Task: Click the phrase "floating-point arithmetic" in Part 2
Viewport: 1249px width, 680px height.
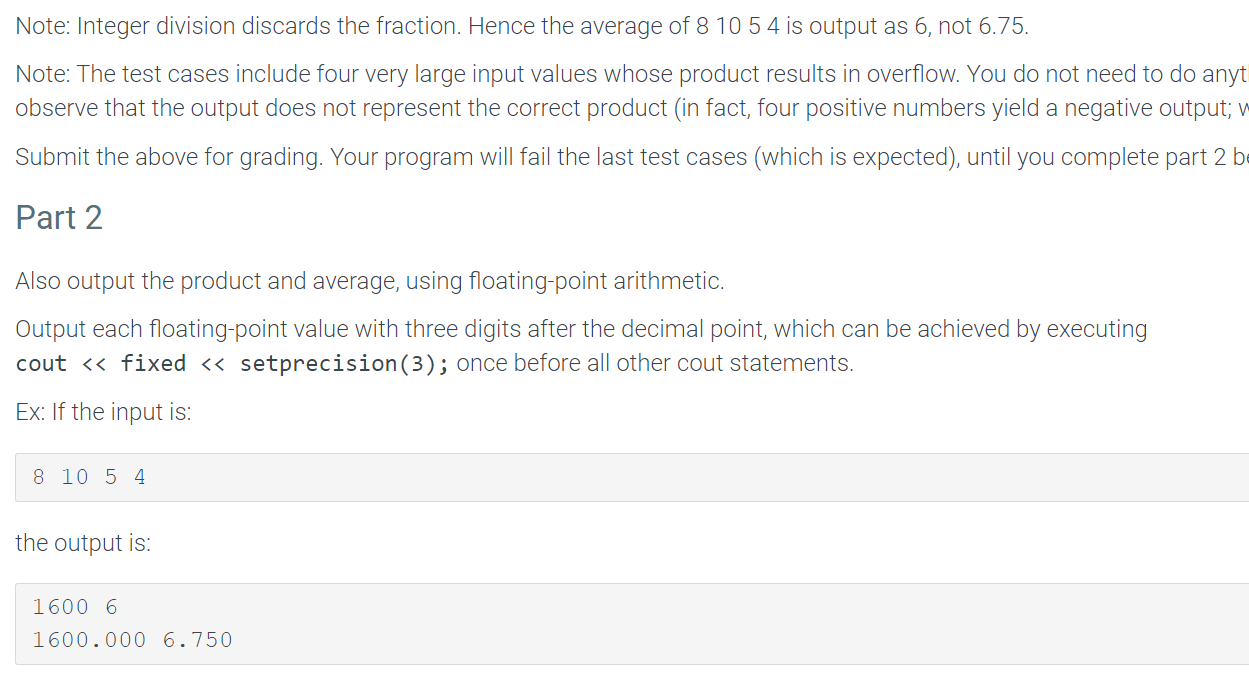Action: click(x=595, y=282)
